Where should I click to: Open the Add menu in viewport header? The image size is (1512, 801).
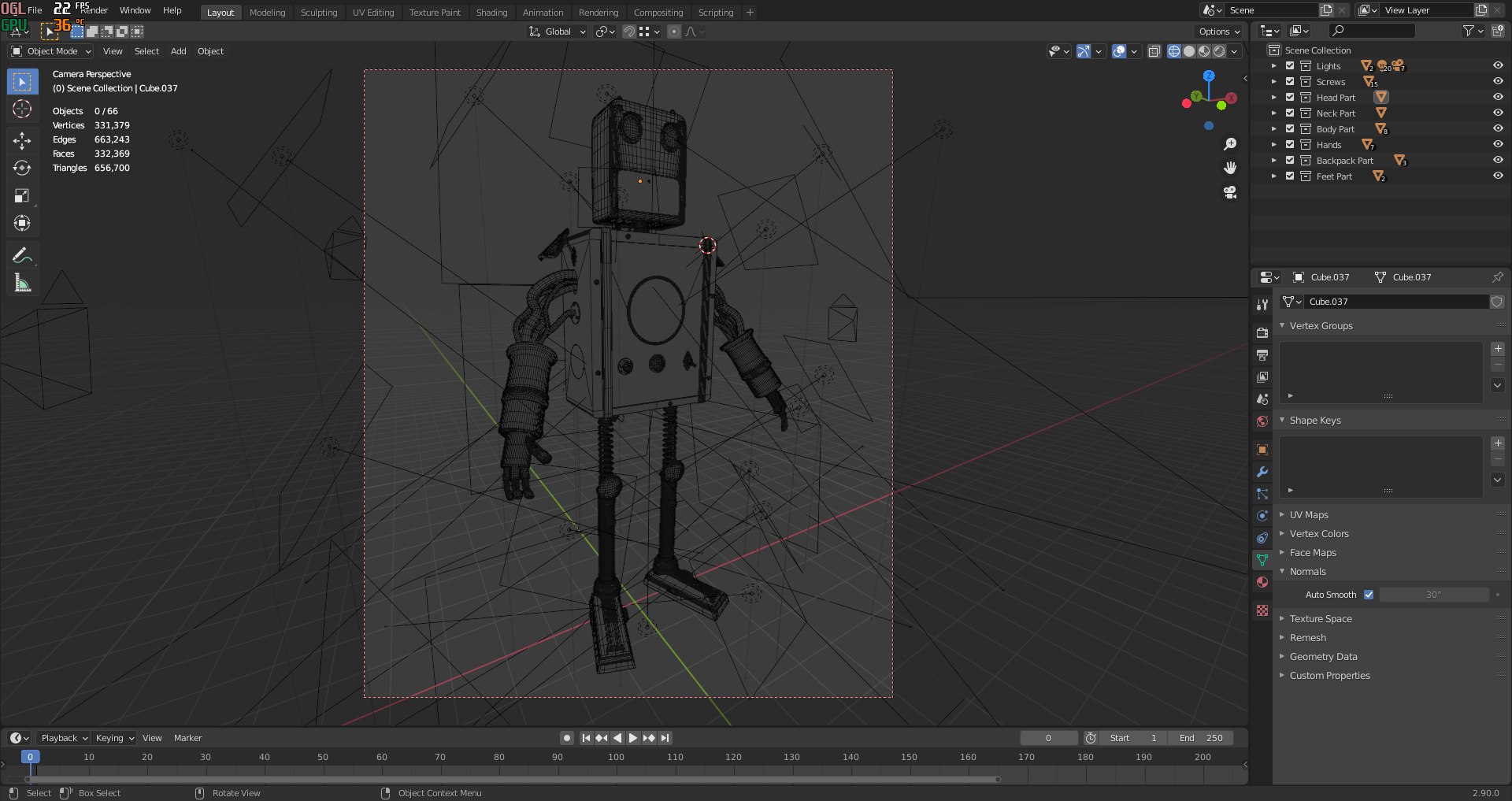179,51
